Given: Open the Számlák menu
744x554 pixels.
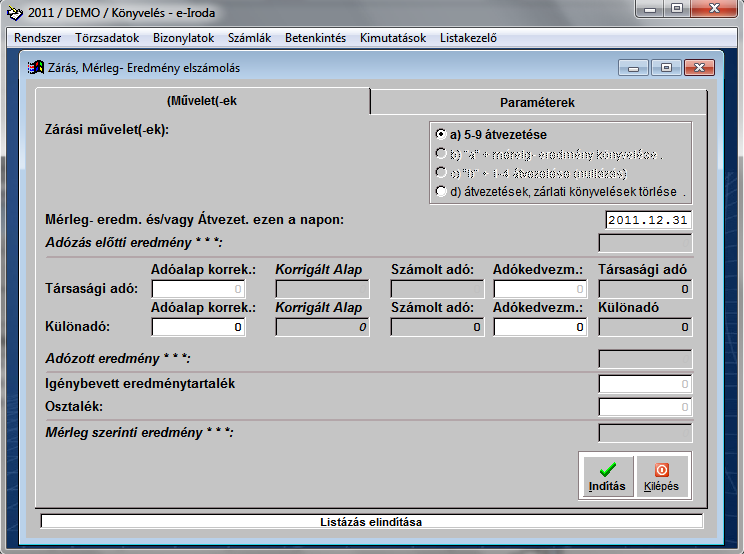Looking at the screenshot, I should coord(249,38).
